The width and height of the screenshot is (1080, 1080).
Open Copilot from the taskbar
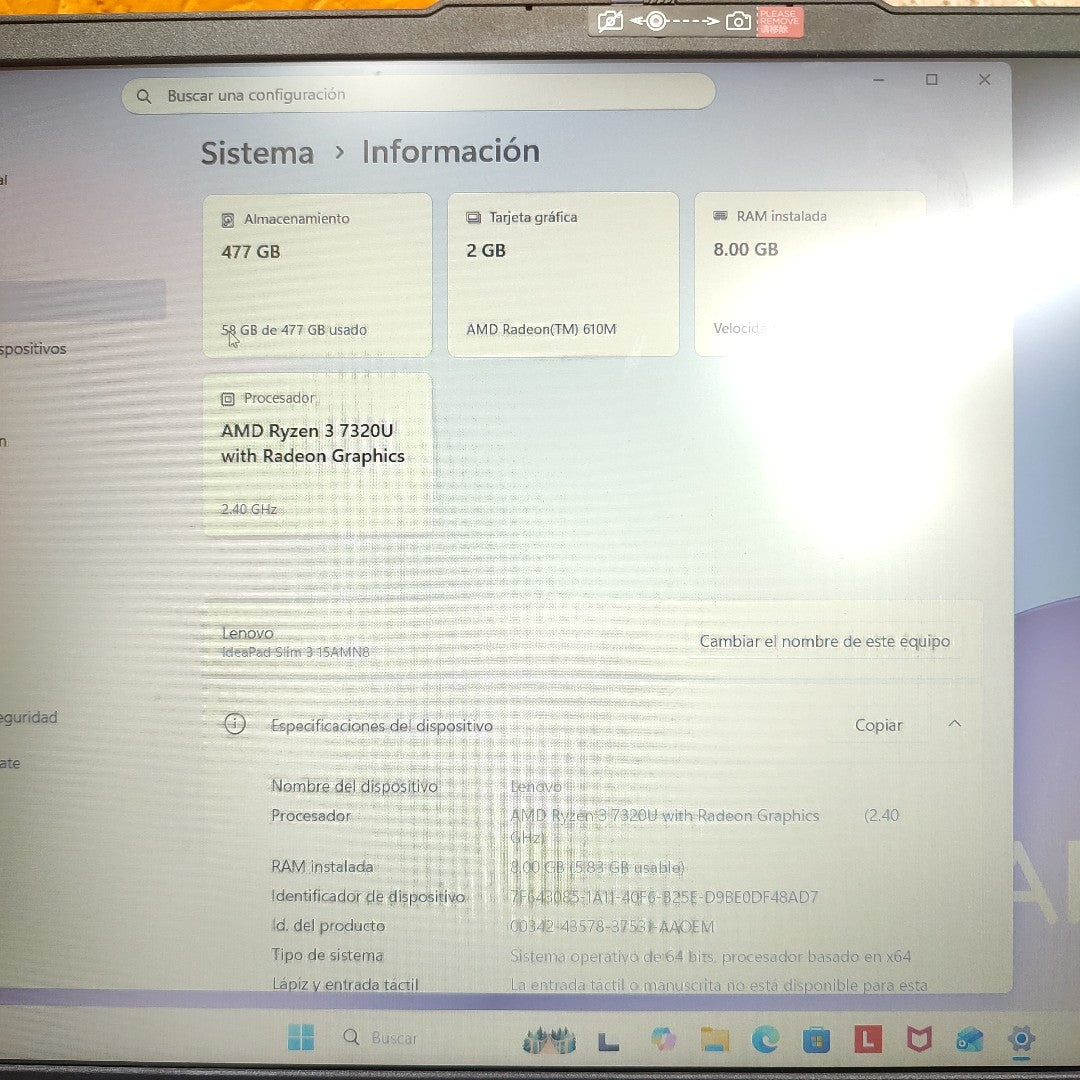[663, 1040]
